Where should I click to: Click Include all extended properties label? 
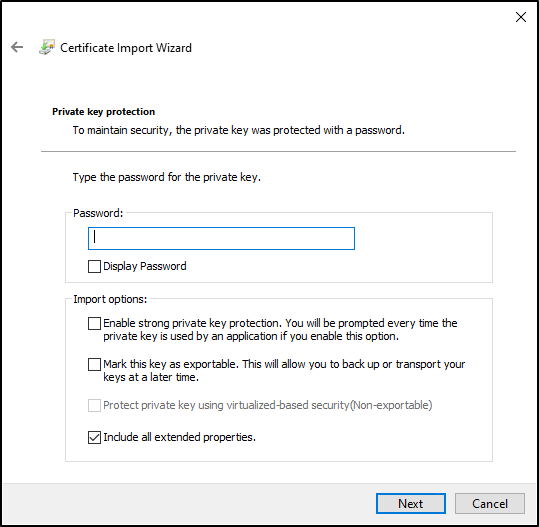[x=179, y=437]
